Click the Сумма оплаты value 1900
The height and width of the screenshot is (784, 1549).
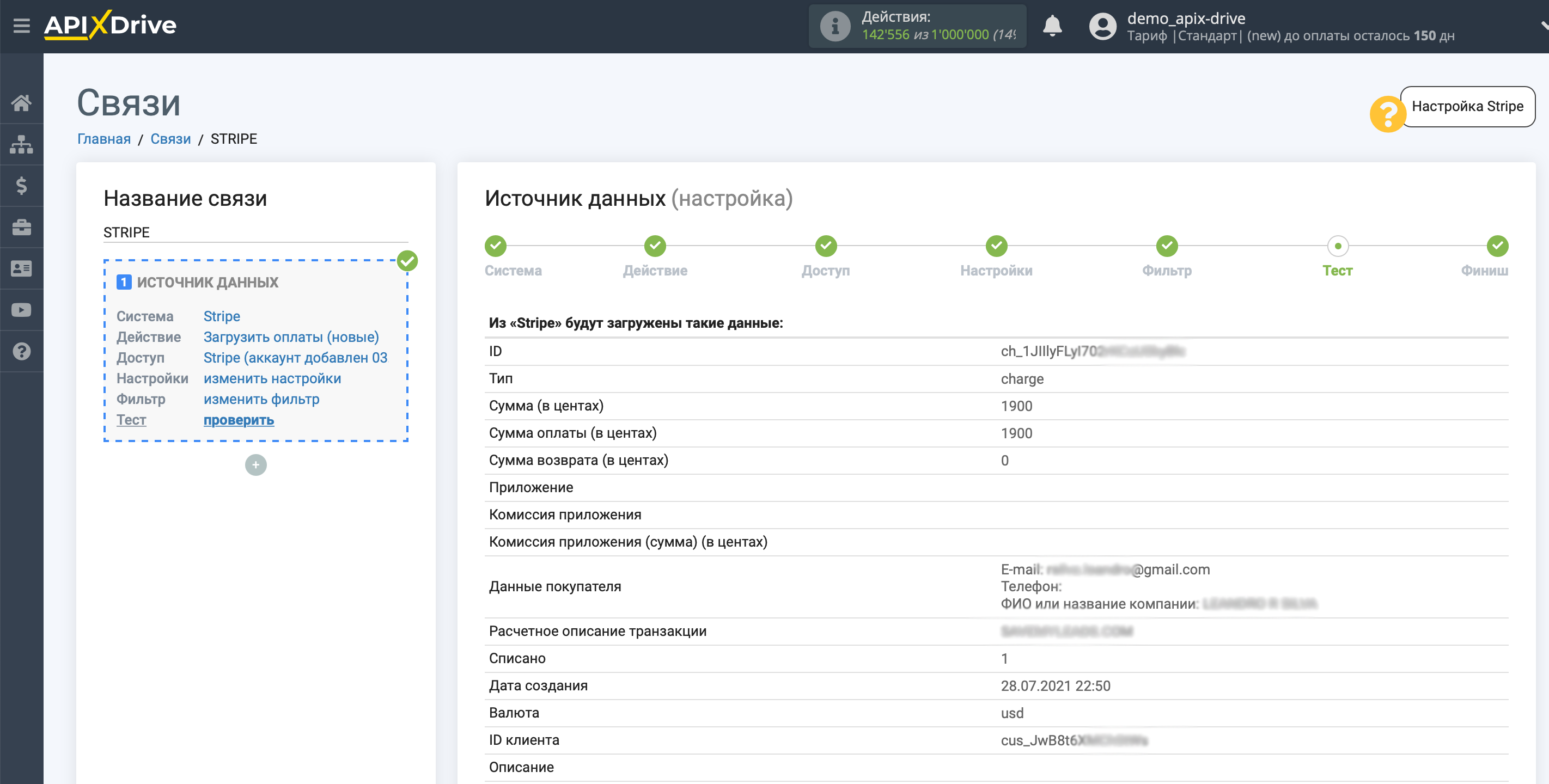click(1016, 433)
